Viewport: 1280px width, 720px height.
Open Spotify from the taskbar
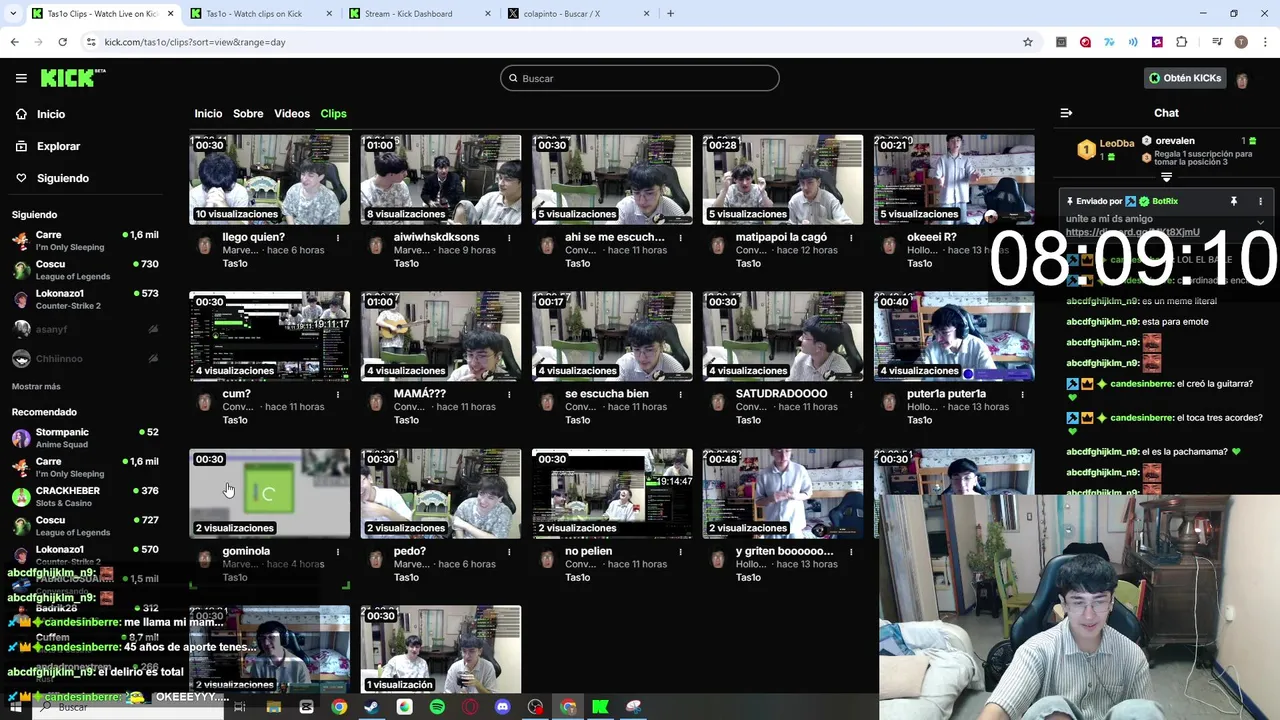point(437,707)
